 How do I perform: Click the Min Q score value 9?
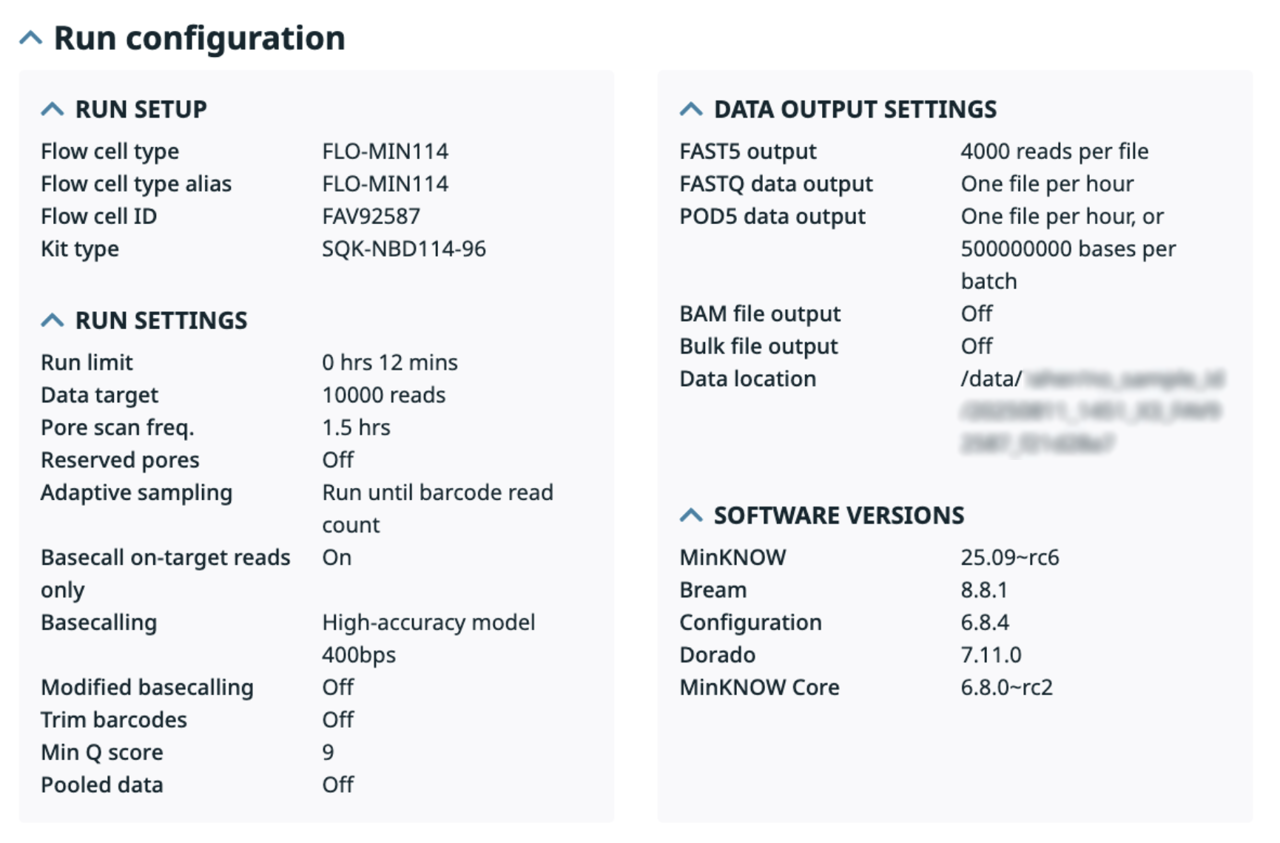click(327, 751)
